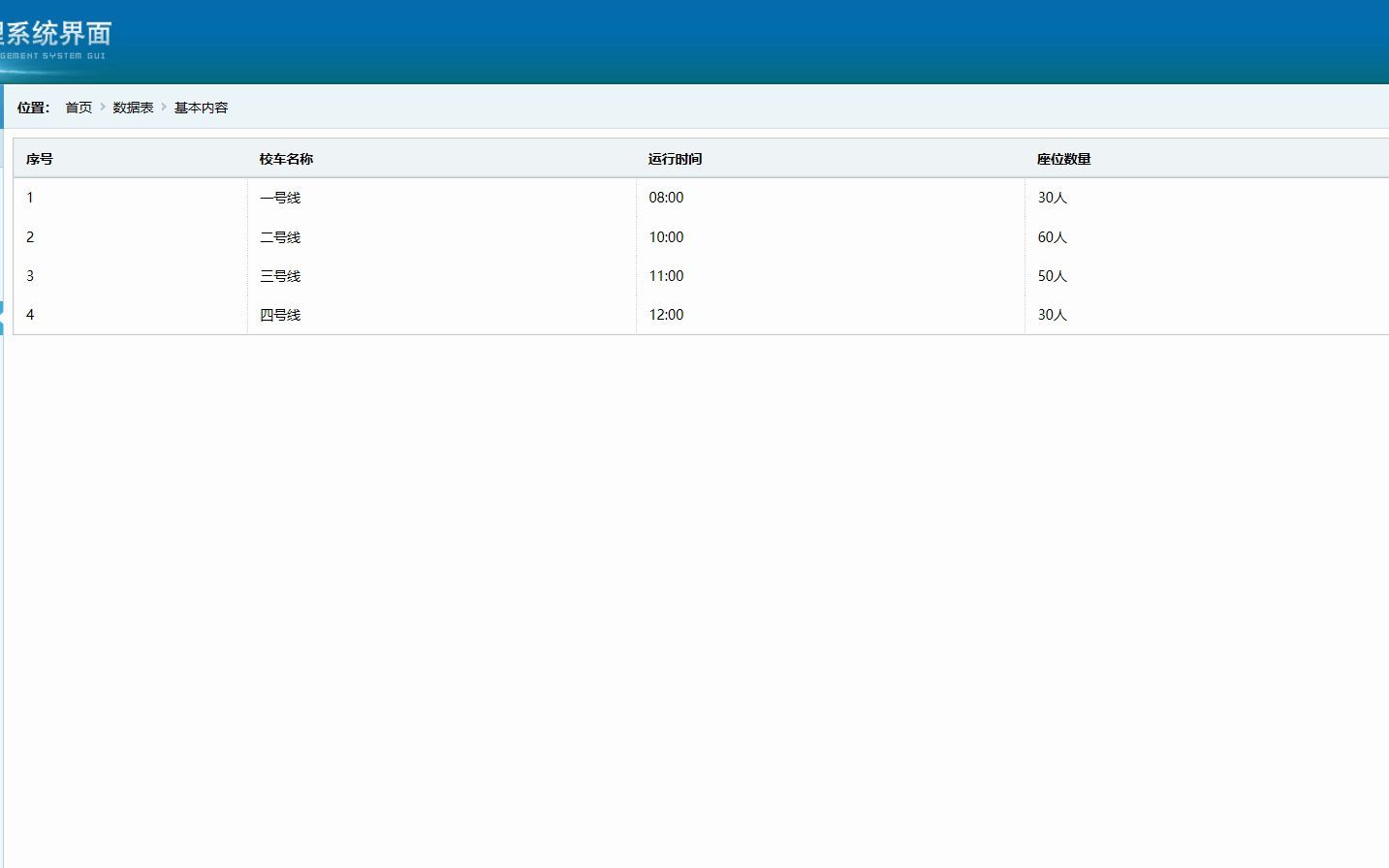Click the 08:00 run time cell
The image size is (1389, 868).
click(666, 198)
